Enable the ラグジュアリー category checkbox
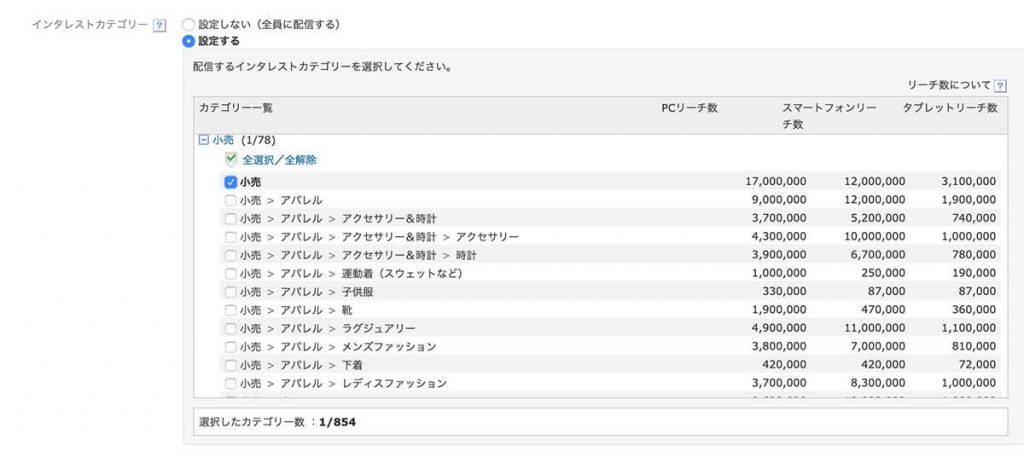1024x457 pixels. pos(231,328)
